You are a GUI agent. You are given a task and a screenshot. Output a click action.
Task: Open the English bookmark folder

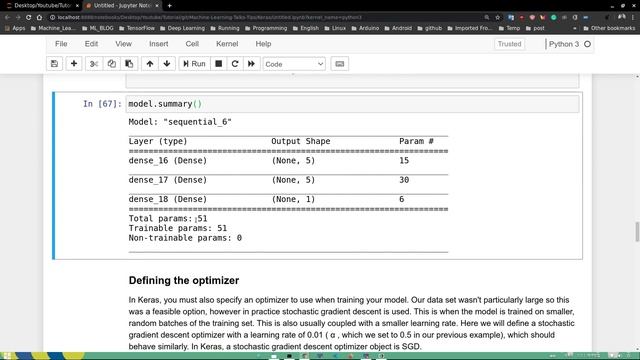point(306,28)
